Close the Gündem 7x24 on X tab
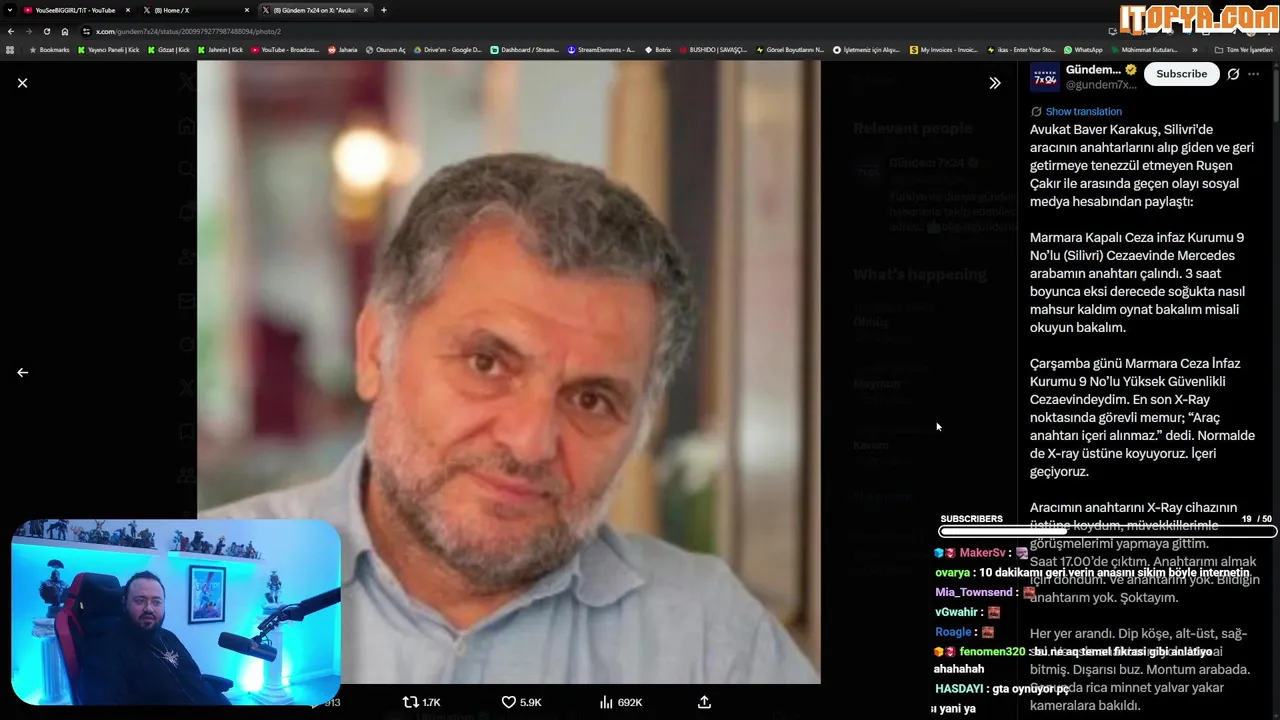This screenshot has height=720, width=1280. pyautogui.click(x=366, y=10)
